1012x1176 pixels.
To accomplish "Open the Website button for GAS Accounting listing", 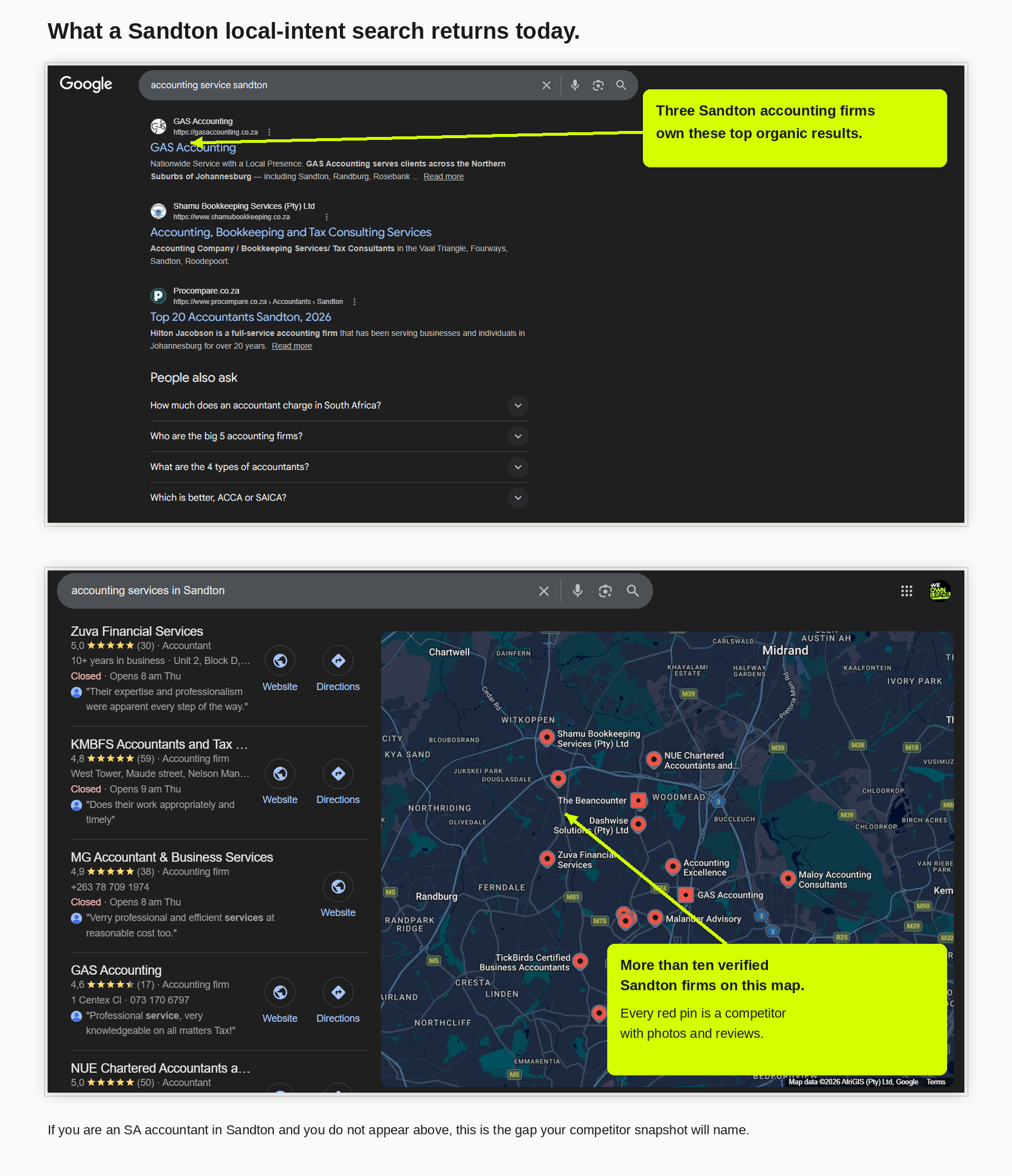I will pyautogui.click(x=280, y=1001).
